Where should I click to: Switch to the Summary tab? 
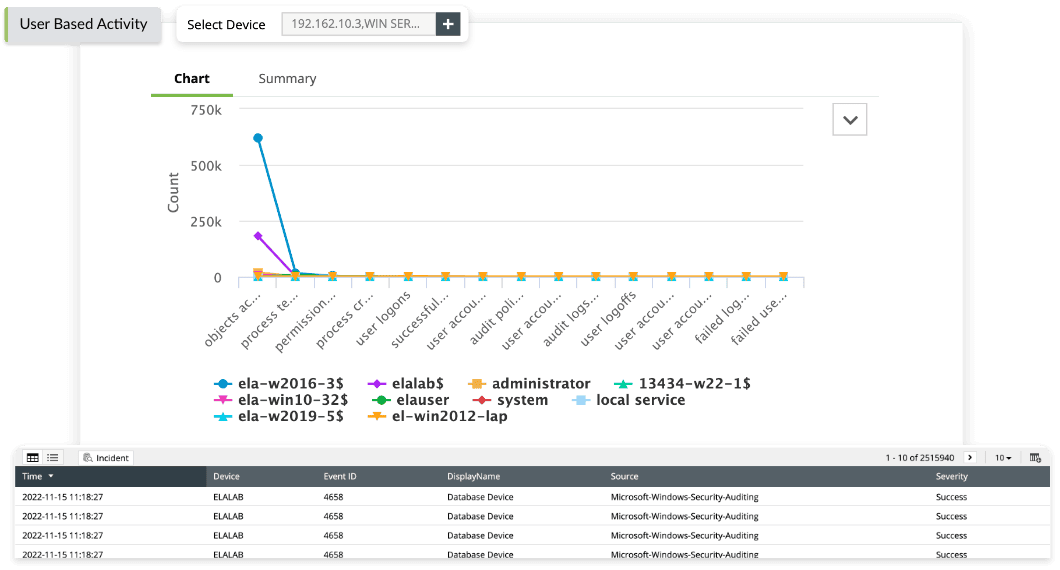(x=287, y=79)
